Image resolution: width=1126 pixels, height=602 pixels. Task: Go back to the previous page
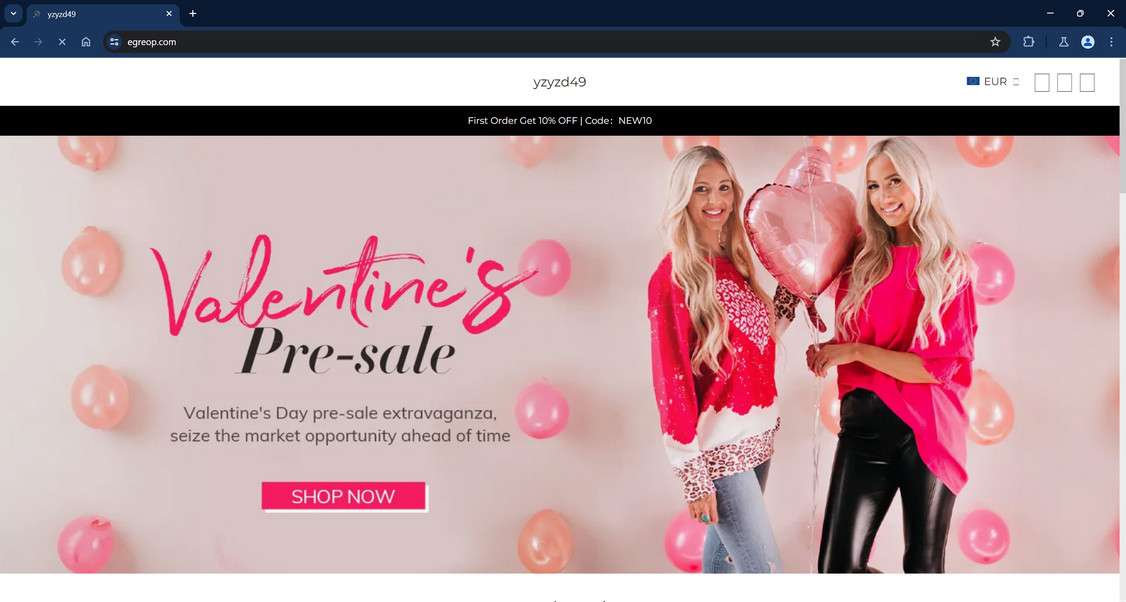click(x=14, y=42)
